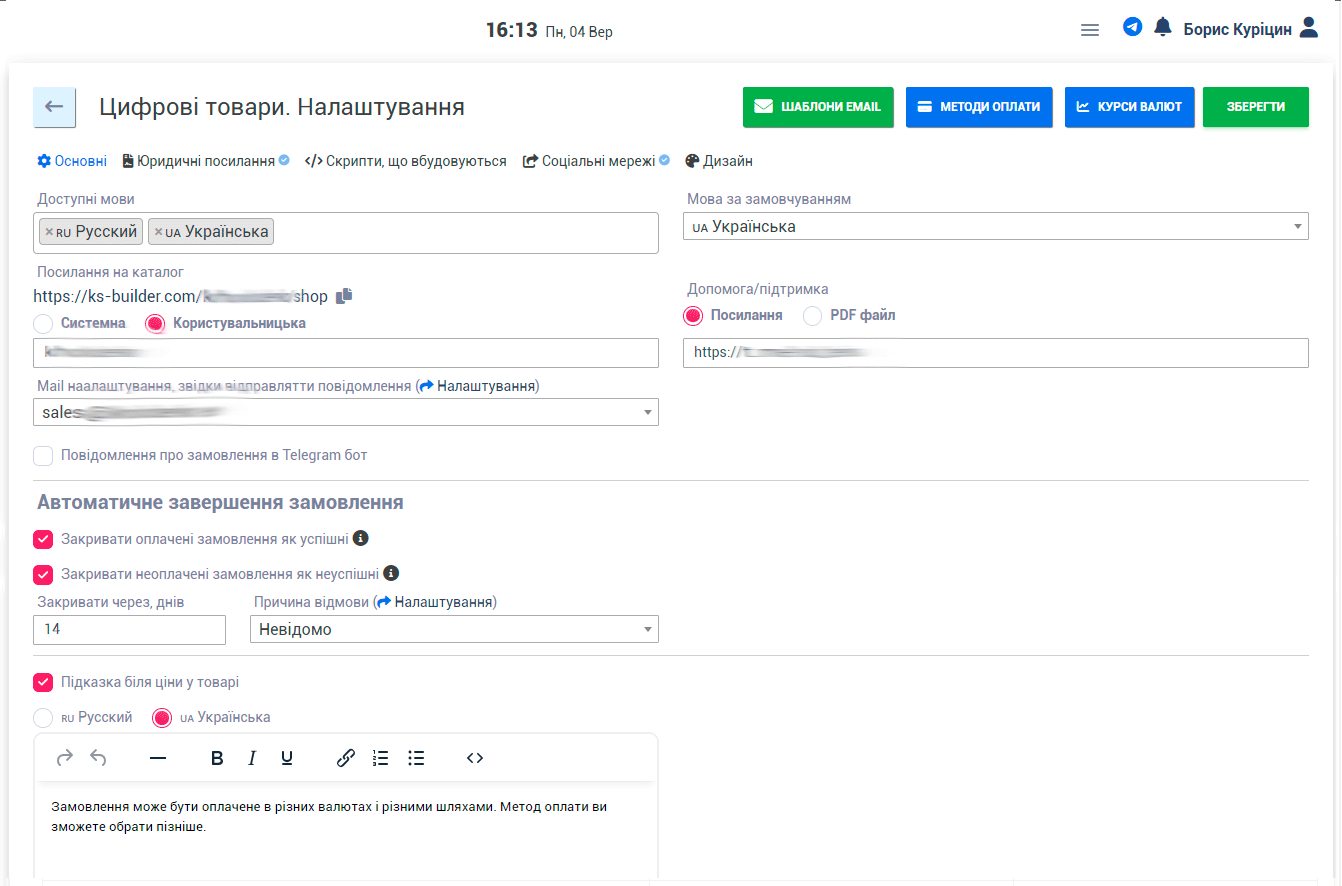Open the default language dropdown
This screenshot has width=1342, height=886.
coord(995,227)
